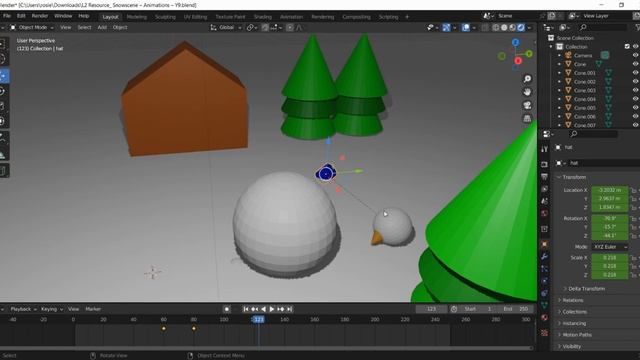Toggle snapping magnet in viewport header
This screenshot has height=360, width=640.
click(x=265, y=27)
